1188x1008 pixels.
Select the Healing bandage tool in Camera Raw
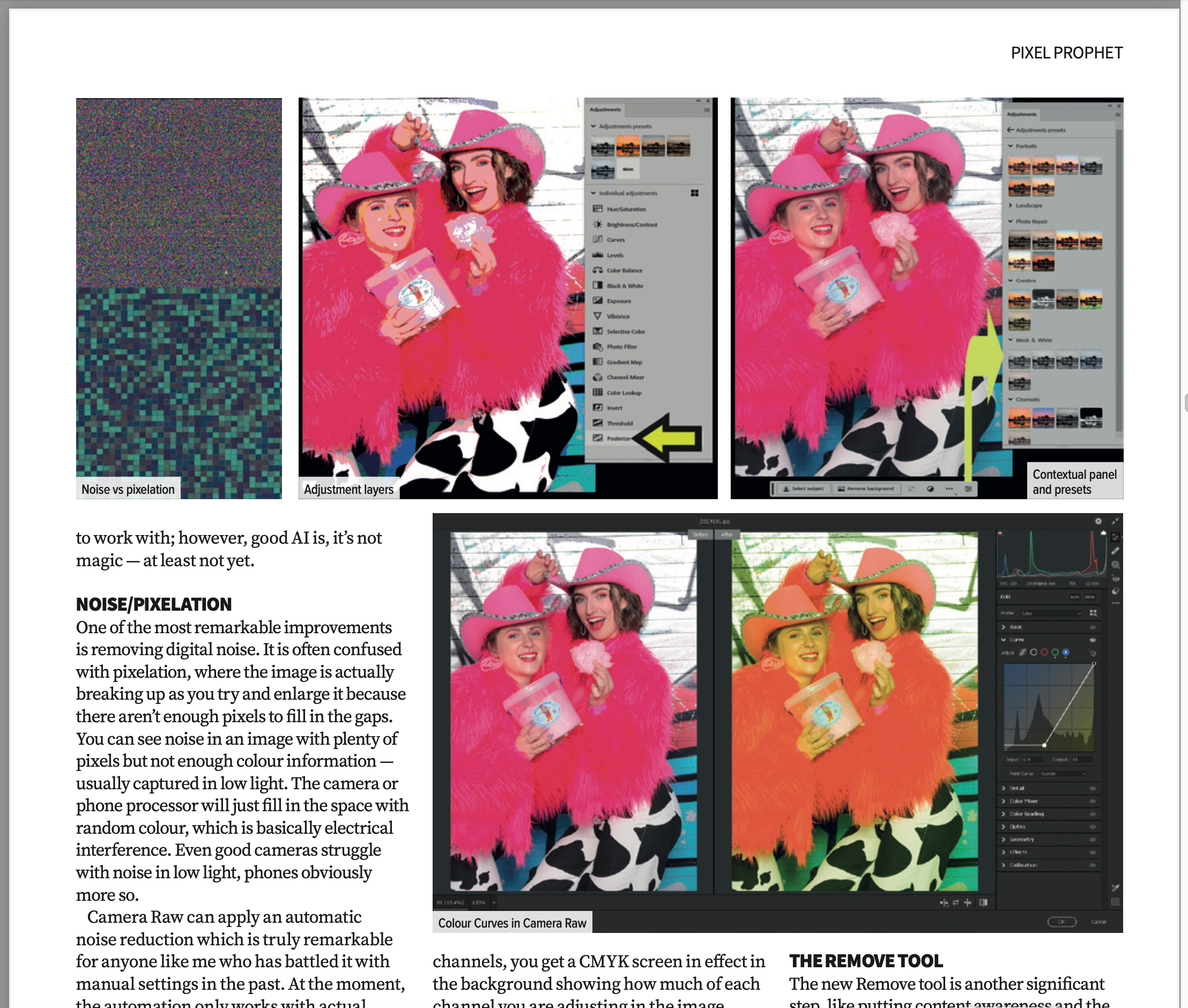point(1115,551)
